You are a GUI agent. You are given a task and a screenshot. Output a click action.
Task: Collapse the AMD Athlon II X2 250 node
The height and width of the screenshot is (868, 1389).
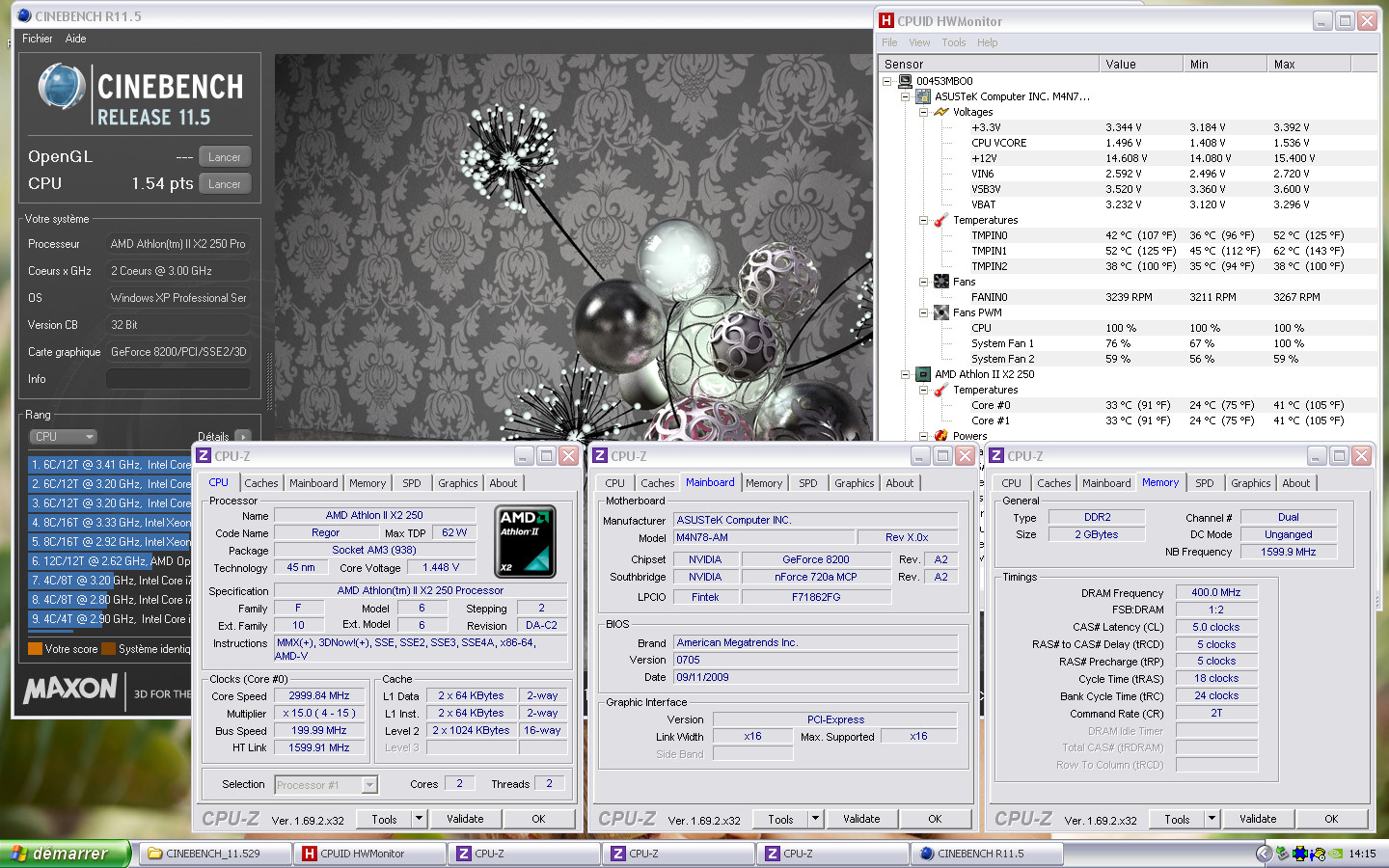pos(905,374)
